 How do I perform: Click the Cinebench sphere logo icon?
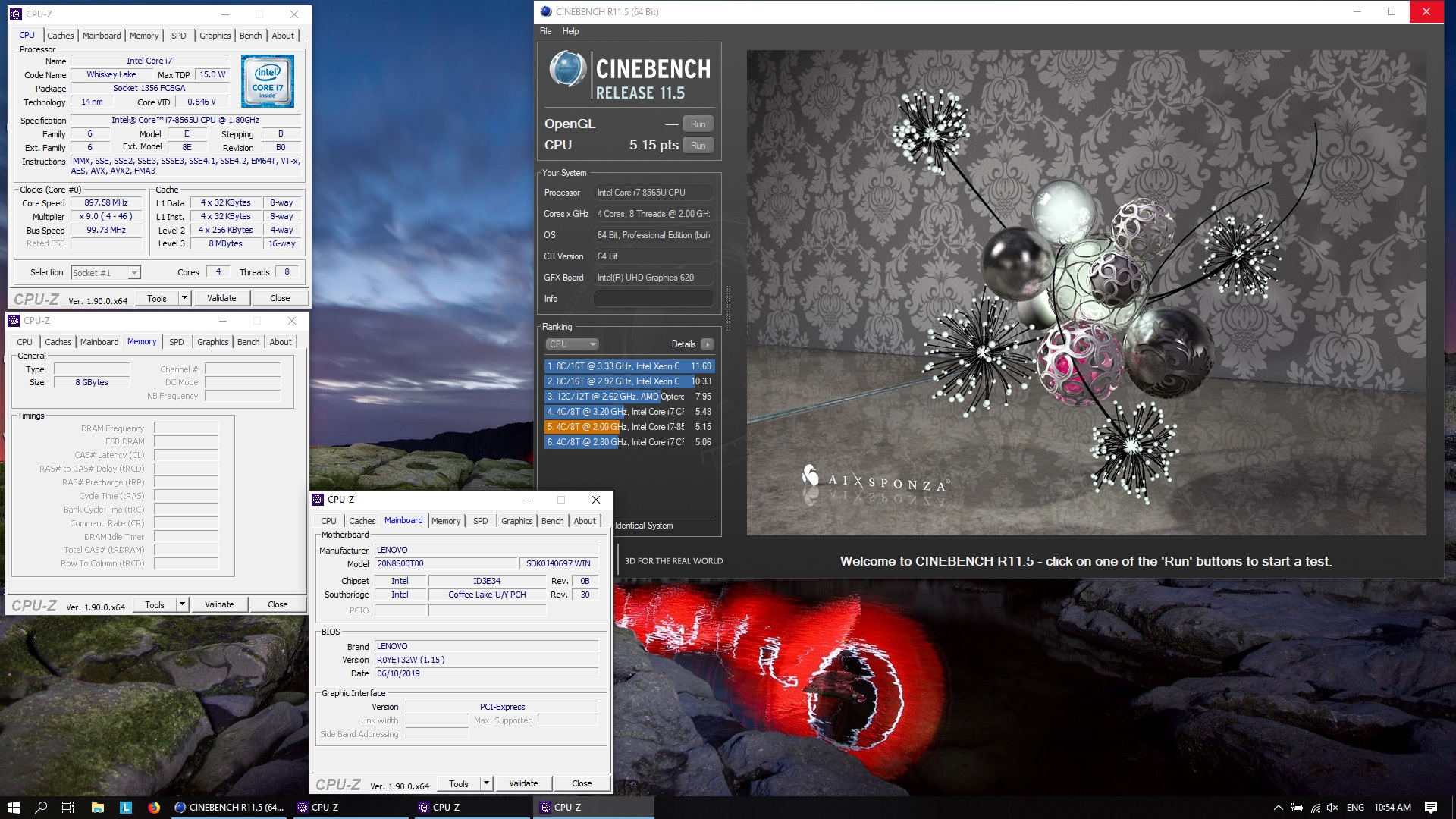pos(568,69)
